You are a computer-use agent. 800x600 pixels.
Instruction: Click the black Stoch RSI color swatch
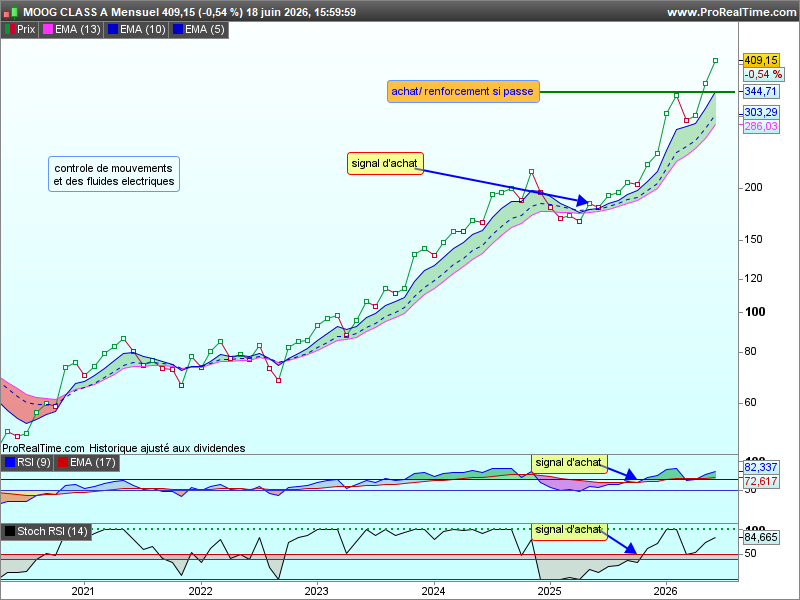pos(10,531)
